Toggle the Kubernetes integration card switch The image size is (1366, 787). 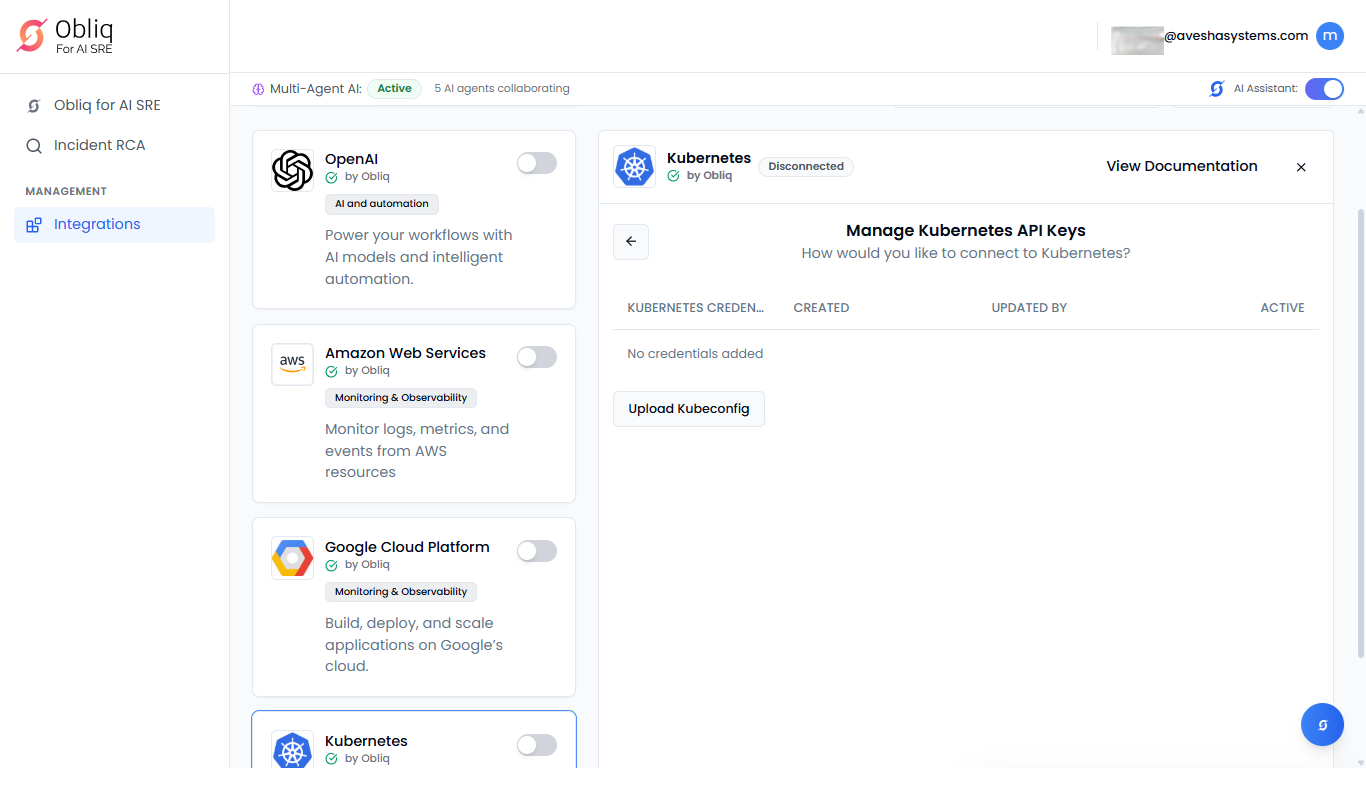pyautogui.click(x=536, y=745)
